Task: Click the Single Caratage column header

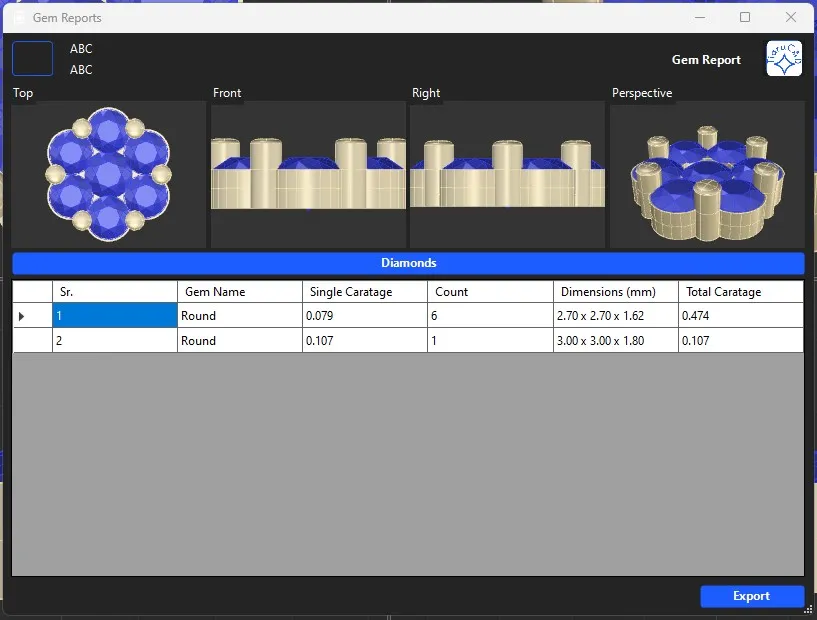Action: click(x=365, y=292)
